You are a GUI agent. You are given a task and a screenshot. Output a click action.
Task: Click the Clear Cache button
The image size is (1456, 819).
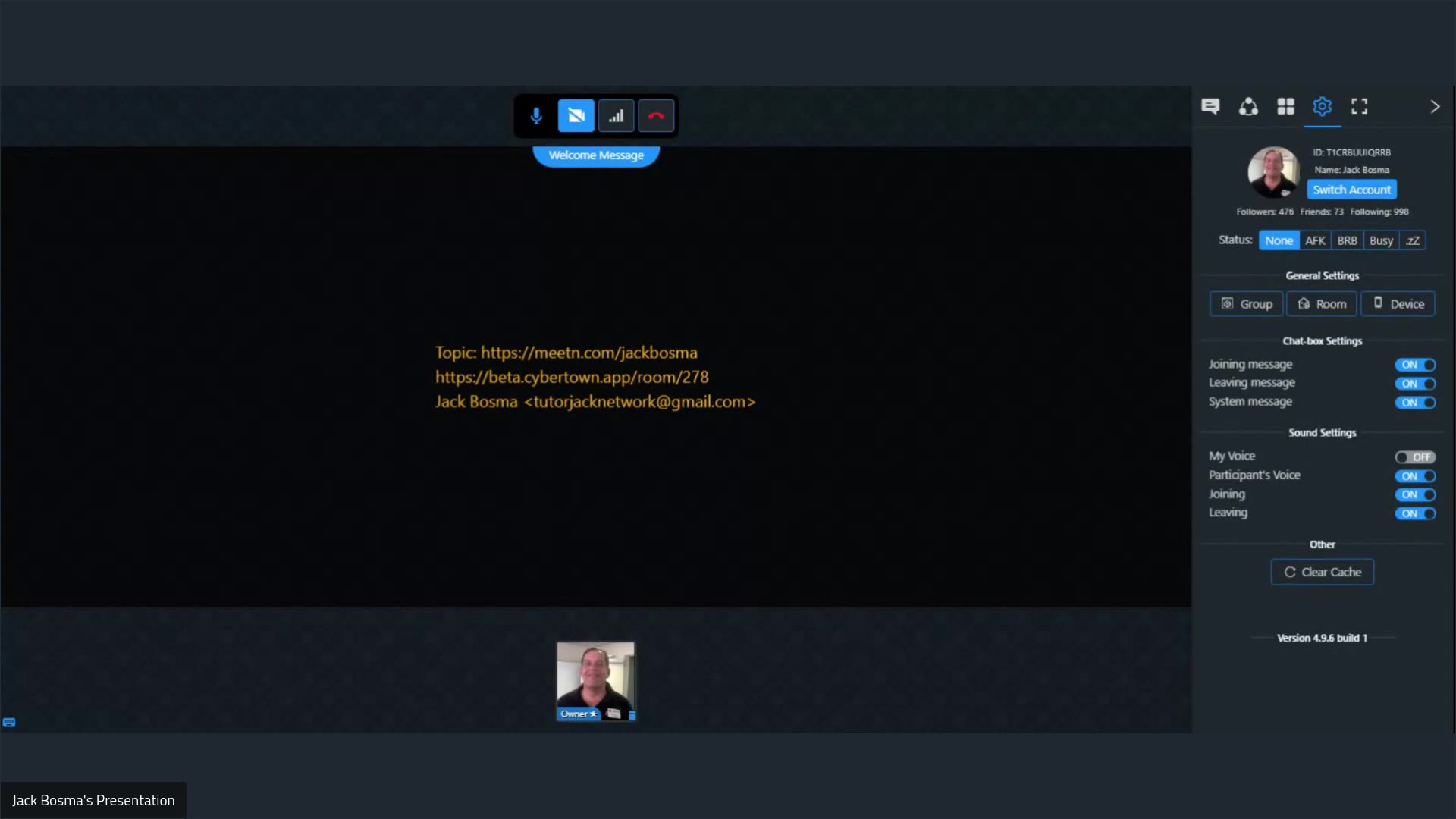[1322, 572]
